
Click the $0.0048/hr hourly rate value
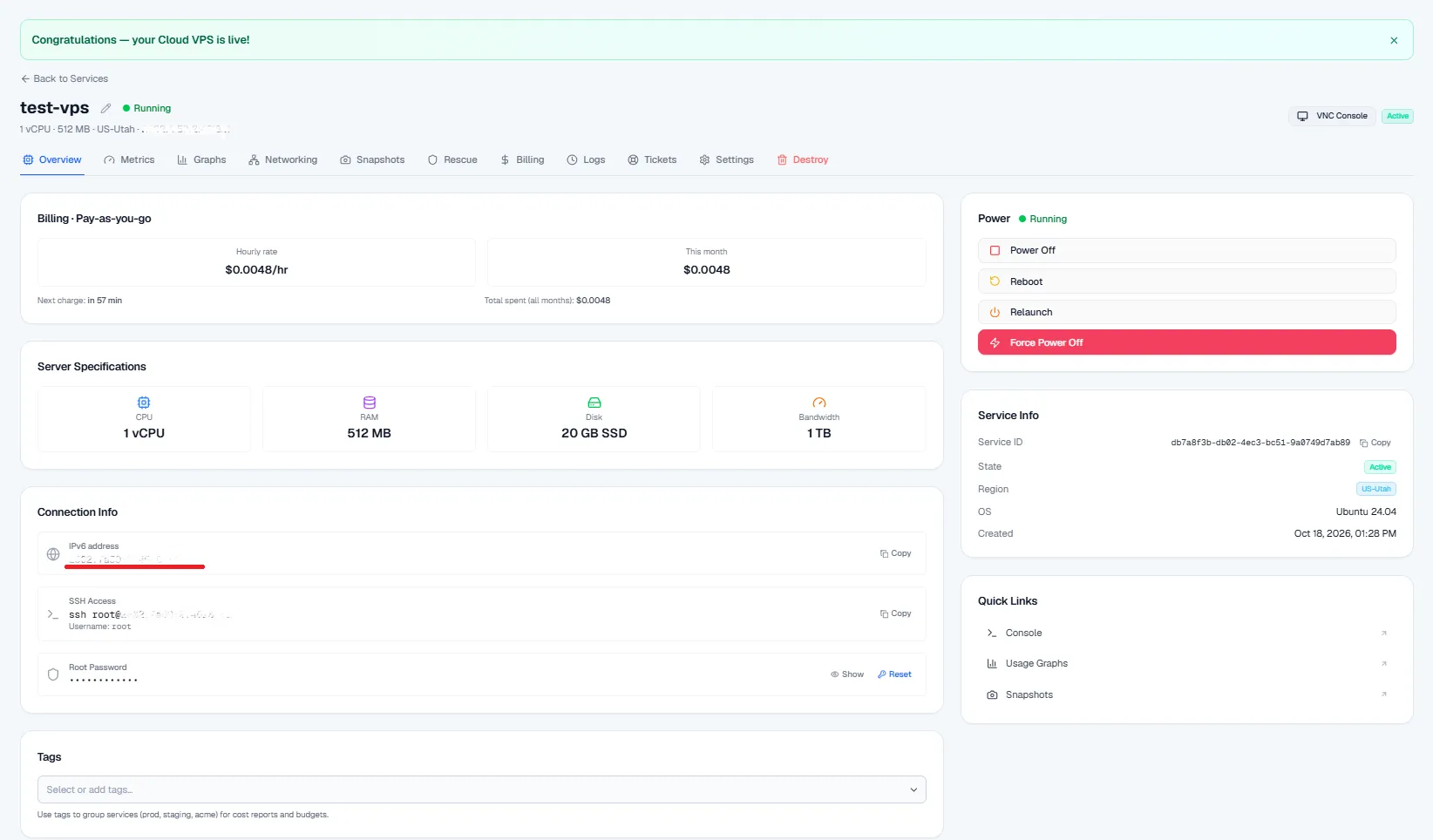[256, 269]
